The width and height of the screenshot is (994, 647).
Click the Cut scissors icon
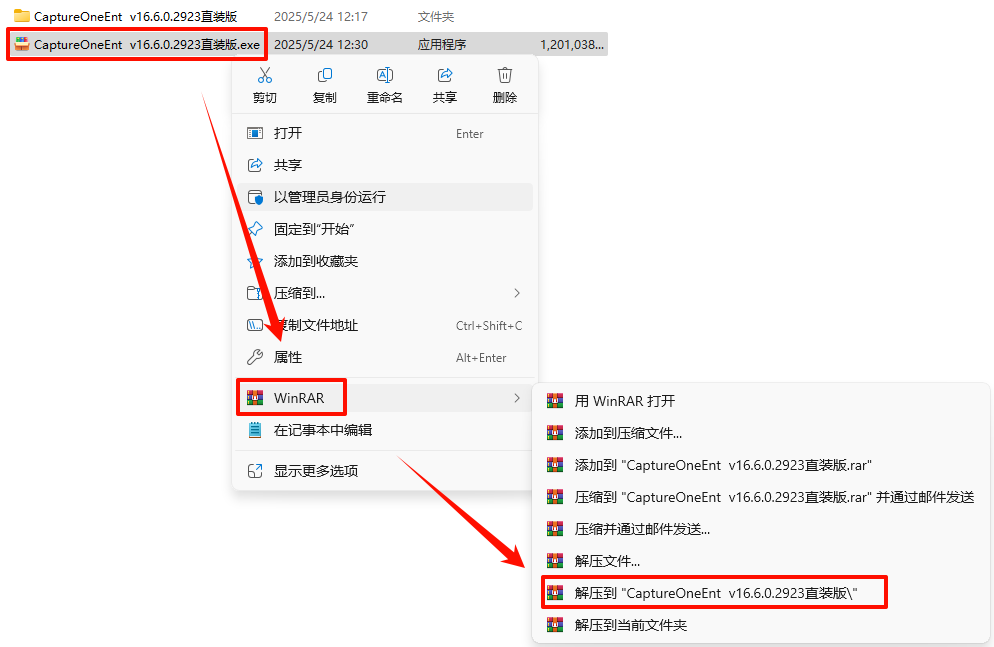(264, 75)
